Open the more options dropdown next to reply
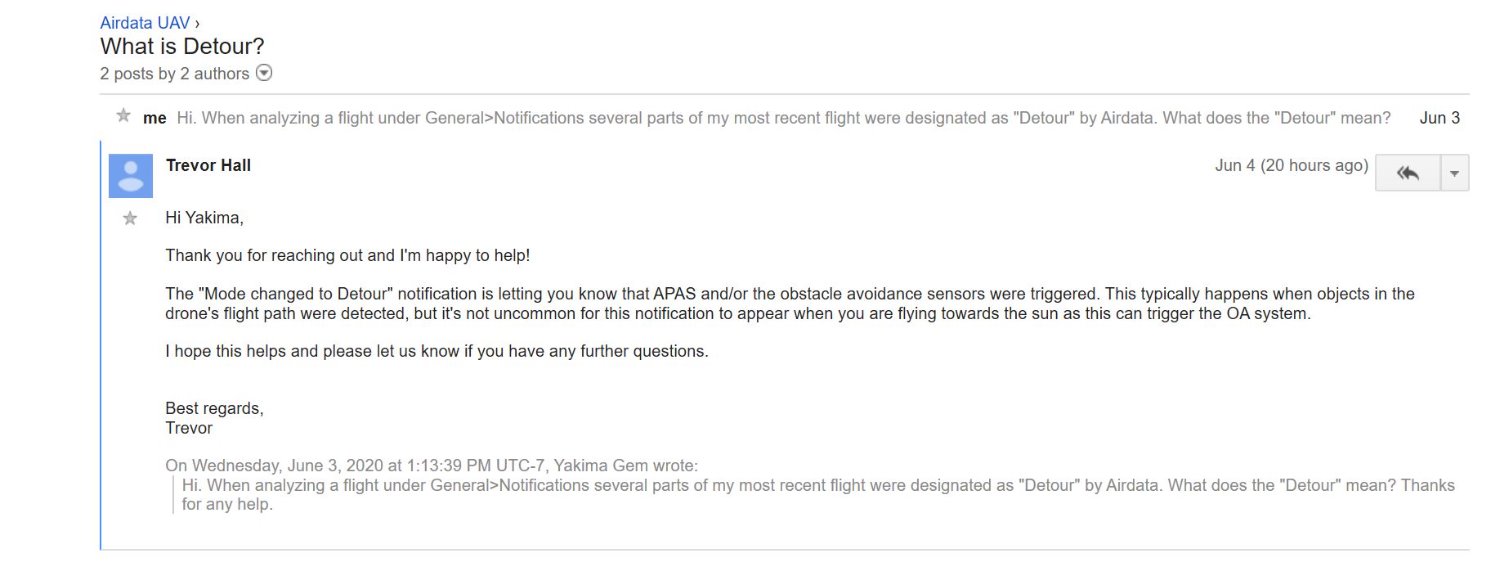Screen dimensions: 1500x576 [x=1454, y=173]
